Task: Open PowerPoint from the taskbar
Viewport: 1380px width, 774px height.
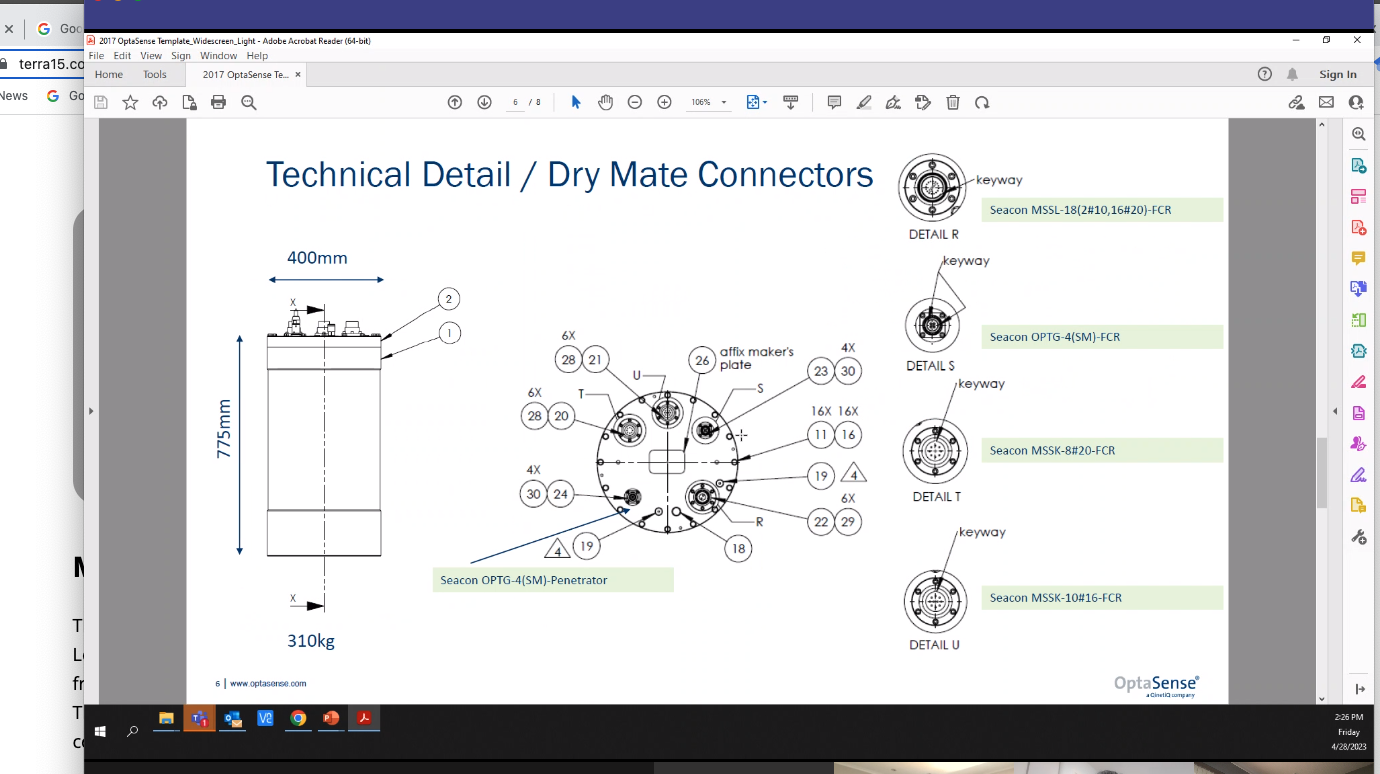Action: click(331, 718)
